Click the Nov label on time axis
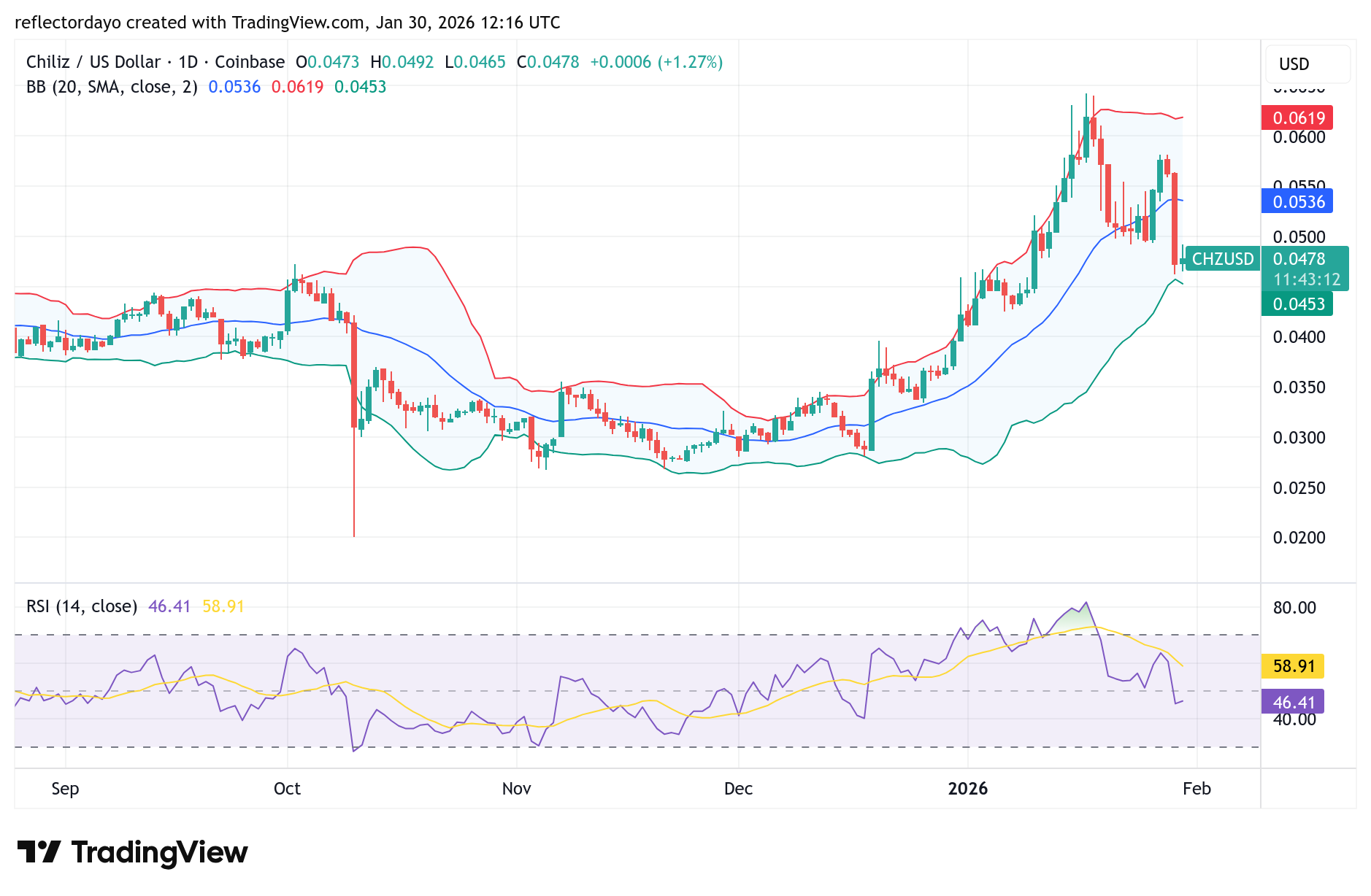1371x896 pixels. click(x=516, y=789)
